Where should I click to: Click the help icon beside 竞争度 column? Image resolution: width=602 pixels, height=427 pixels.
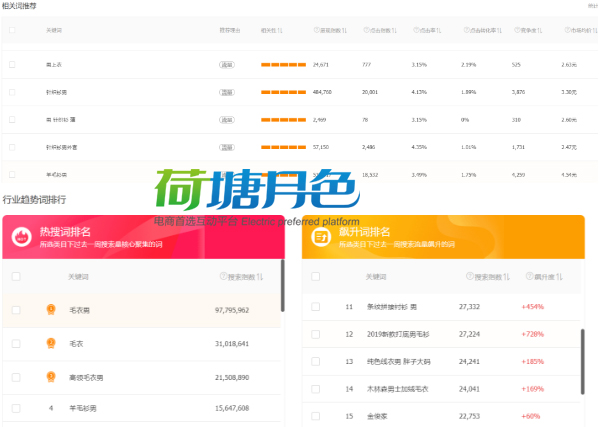pos(517,30)
